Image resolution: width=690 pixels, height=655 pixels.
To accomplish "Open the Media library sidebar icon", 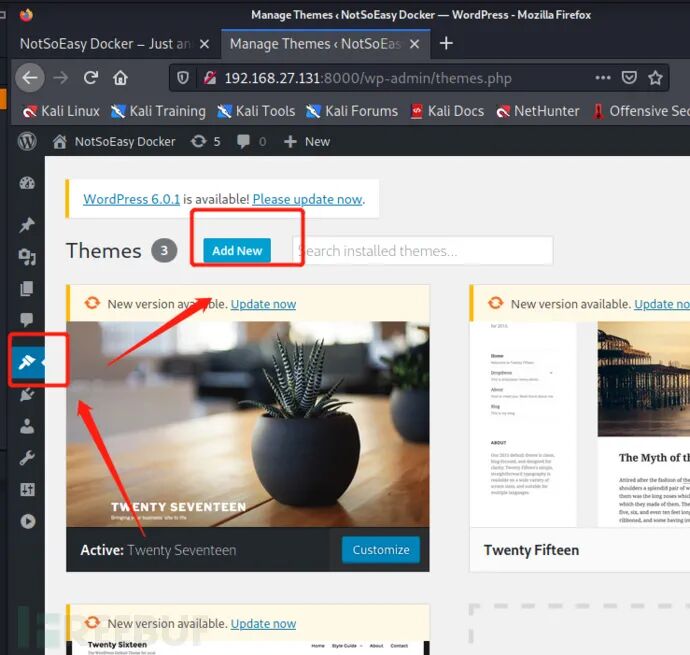I will pyautogui.click(x=27, y=257).
